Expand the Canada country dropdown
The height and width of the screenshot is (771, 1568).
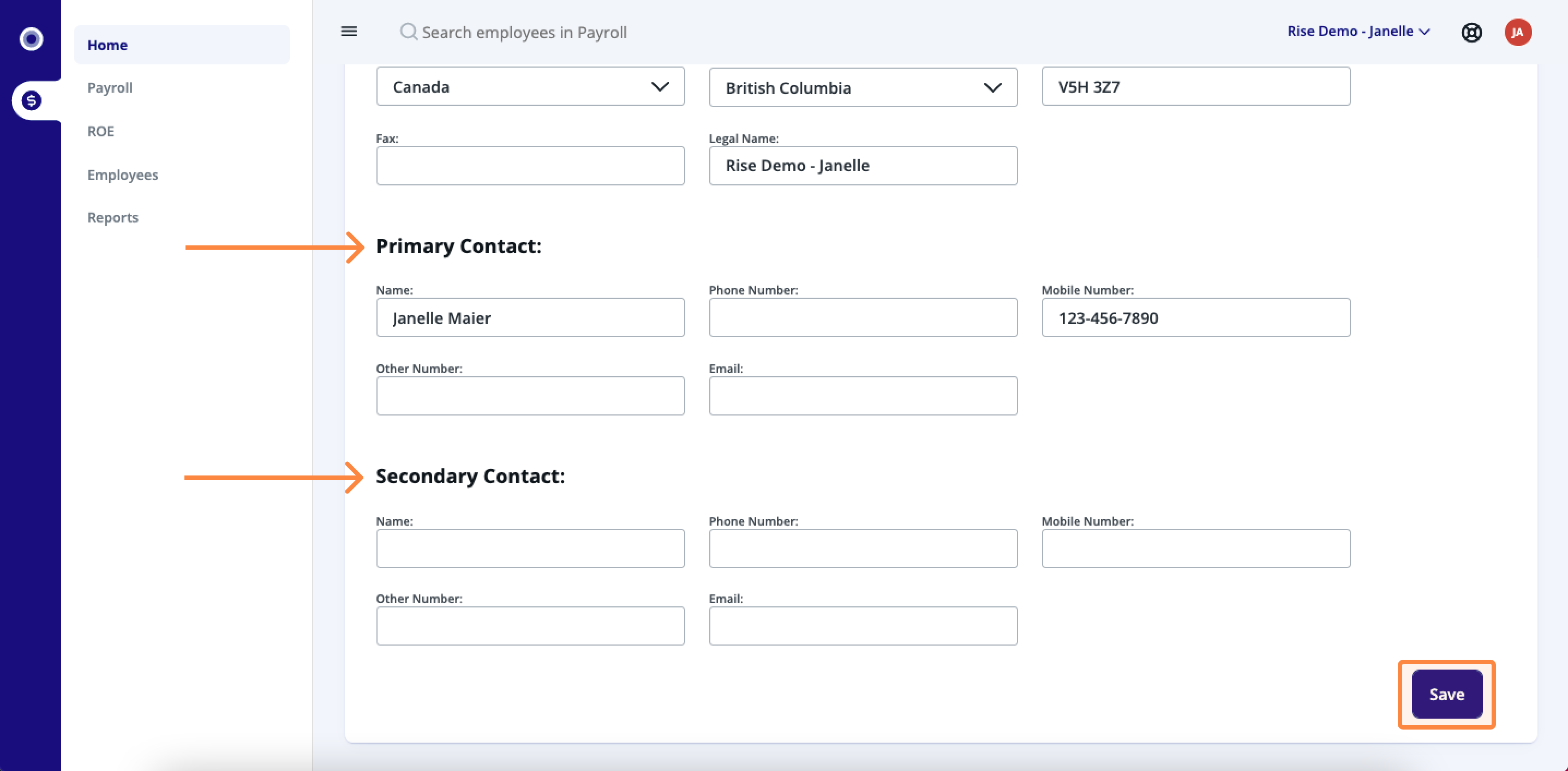(530, 86)
